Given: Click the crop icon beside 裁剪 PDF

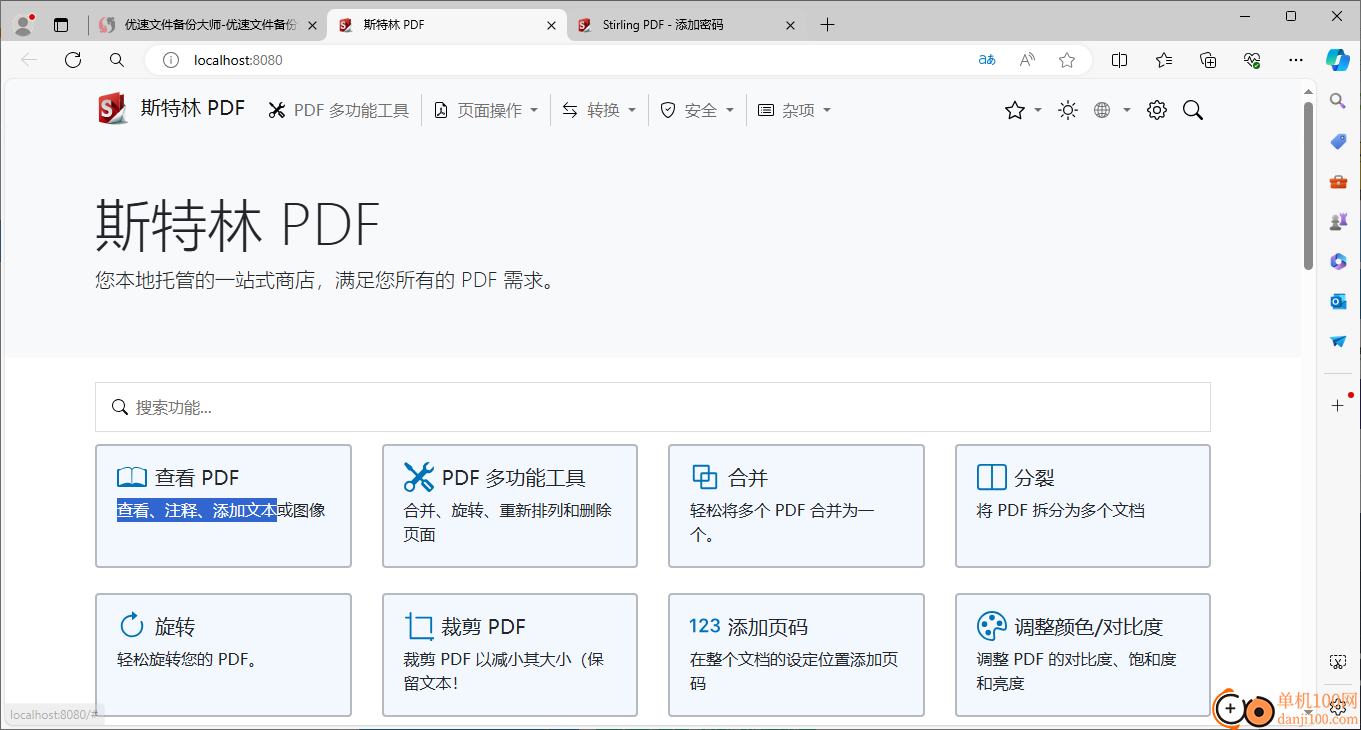Looking at the screenshot, I should (x=418, y=627).
